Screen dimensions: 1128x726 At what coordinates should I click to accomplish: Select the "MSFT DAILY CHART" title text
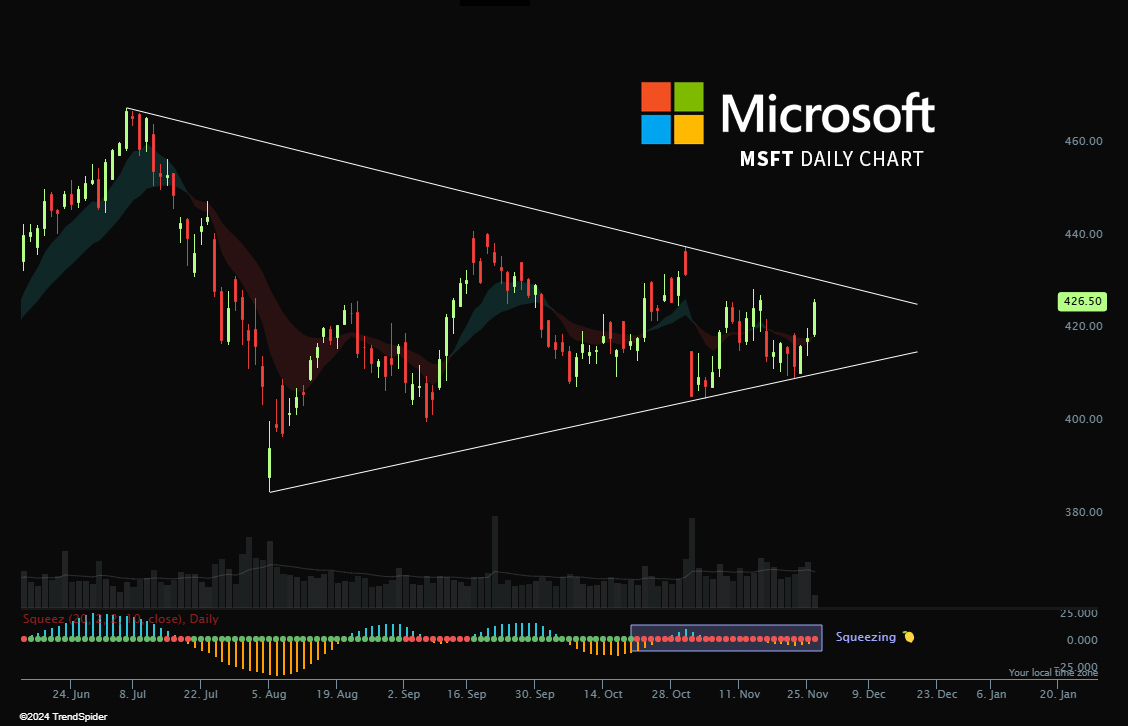(832, 159)
